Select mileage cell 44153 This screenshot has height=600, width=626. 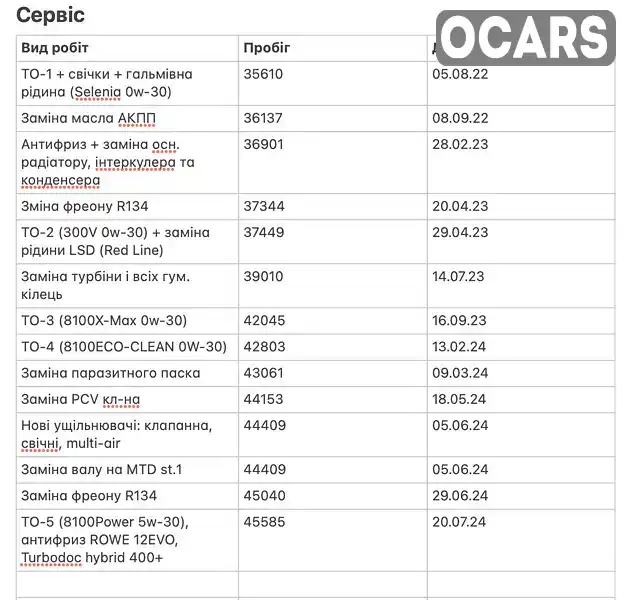pyautogui.click(x=333, y=399)
